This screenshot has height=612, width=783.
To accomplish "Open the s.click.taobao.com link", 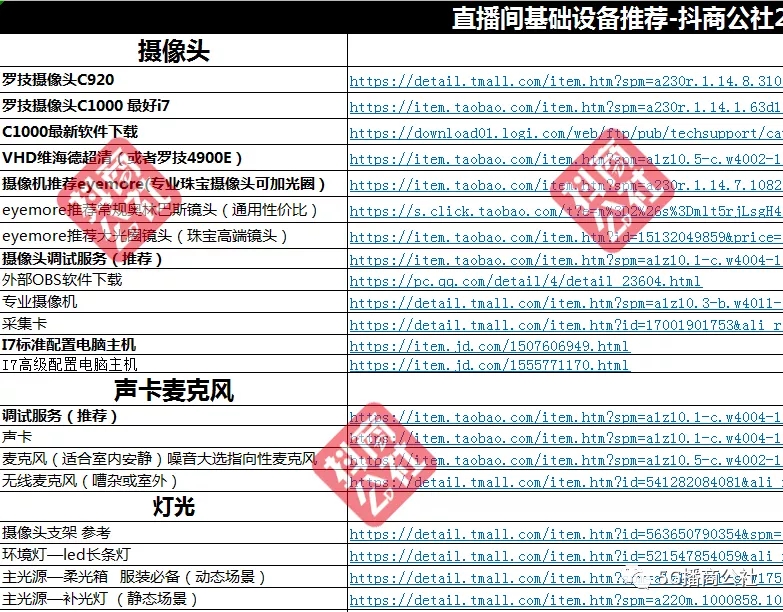I will click(x=566, y=211).
